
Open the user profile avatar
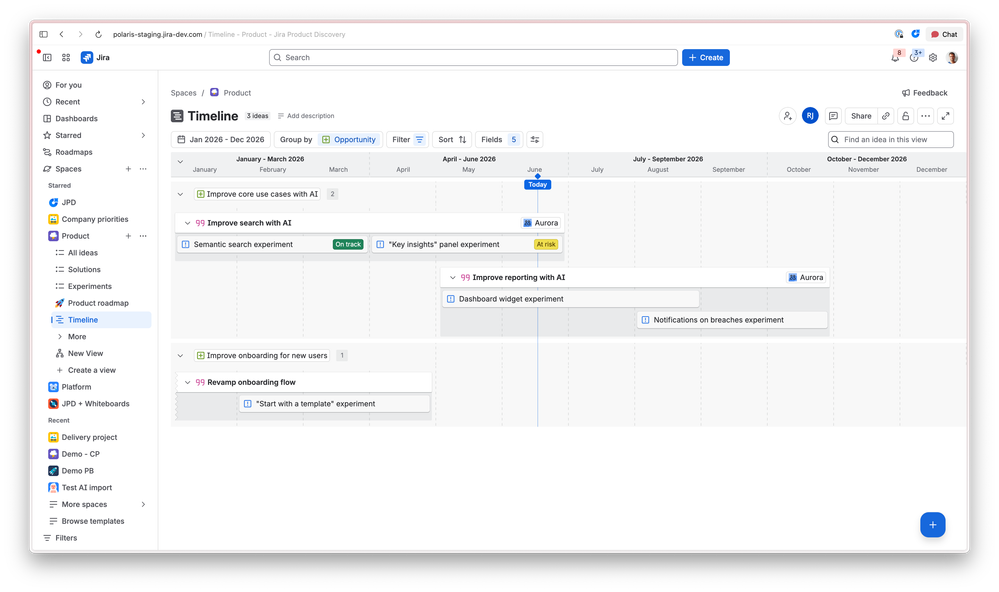(952, 57)
